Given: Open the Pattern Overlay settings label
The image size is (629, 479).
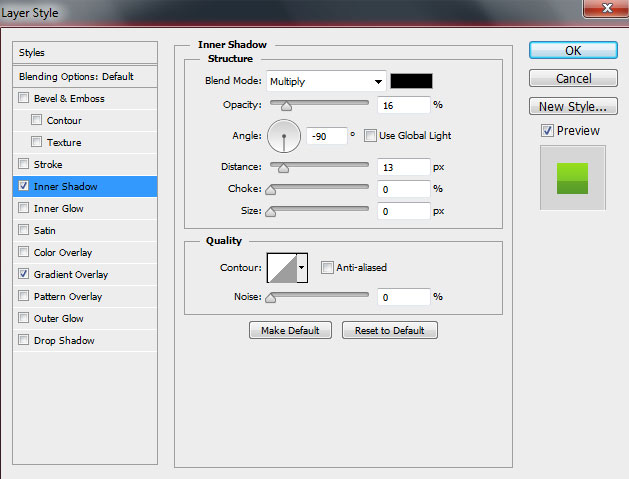Looking at the screenshot, I should (68, 296).
